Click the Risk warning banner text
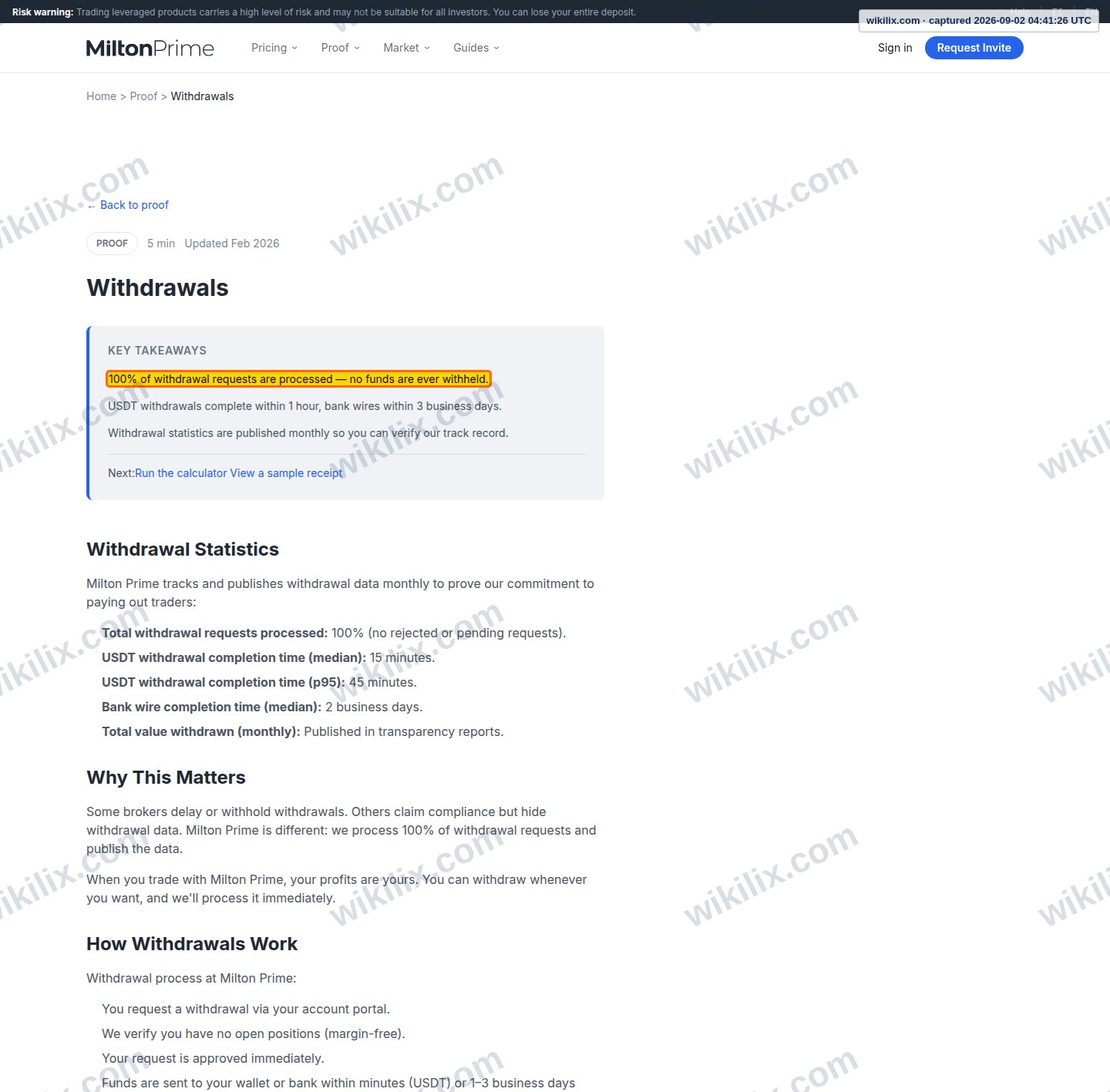This screenshot has height=1092, width=1110. coord(324,12)
